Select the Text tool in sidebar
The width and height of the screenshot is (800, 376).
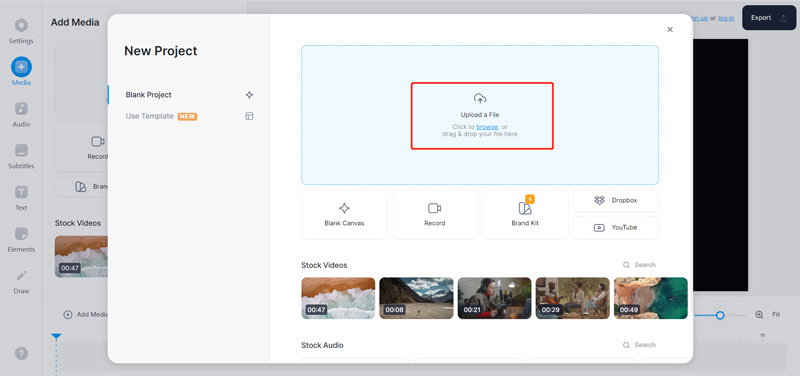point(21,198)
